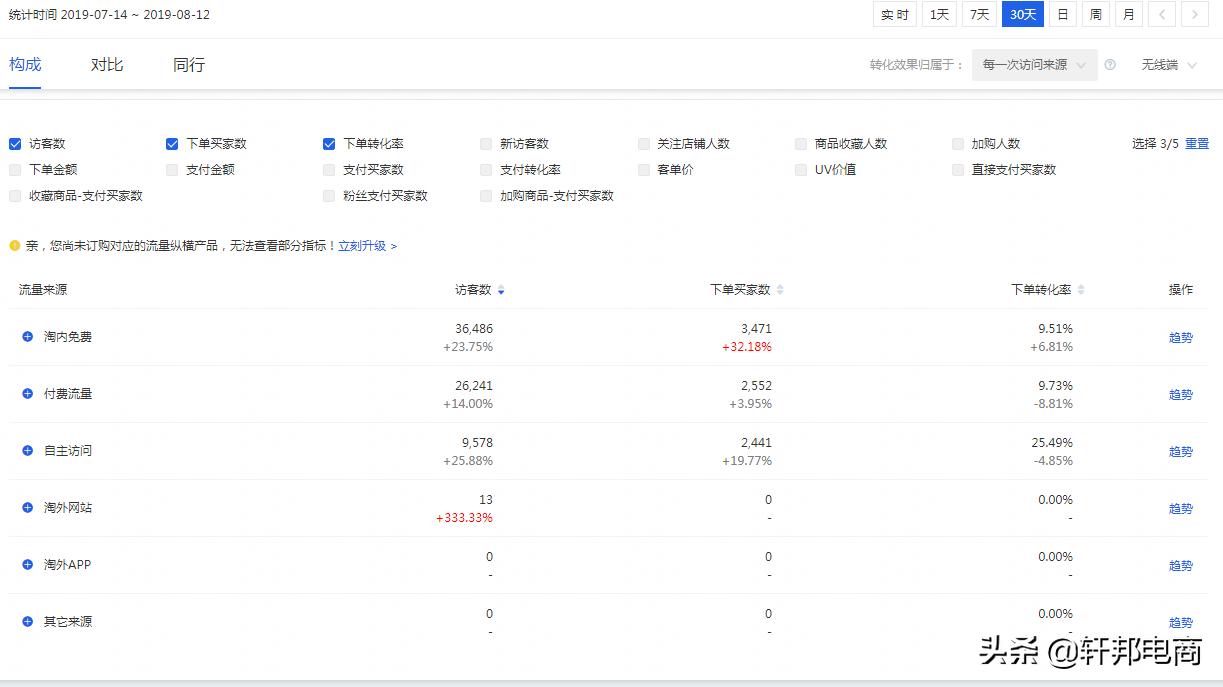1223x687 pixels.
Task: Switch to the 同行 tab
Action: pyautogui.click(x=187, y=63)
